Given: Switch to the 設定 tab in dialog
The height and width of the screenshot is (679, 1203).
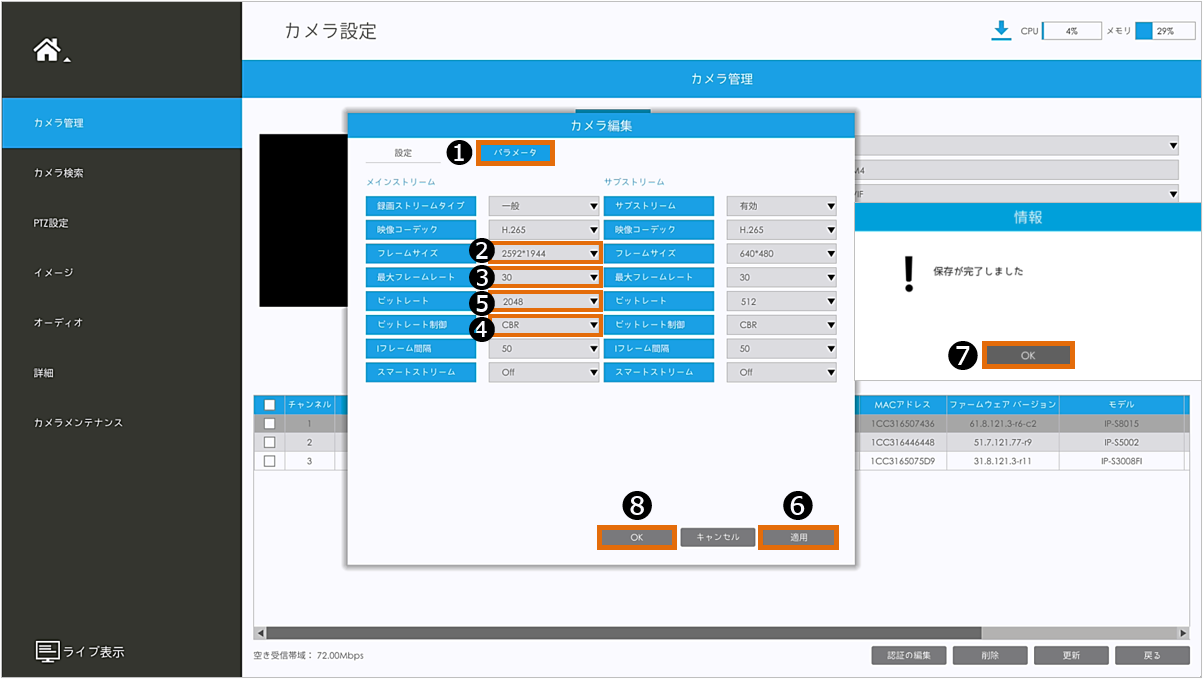Looking at the screenshot, I should 403,153.
